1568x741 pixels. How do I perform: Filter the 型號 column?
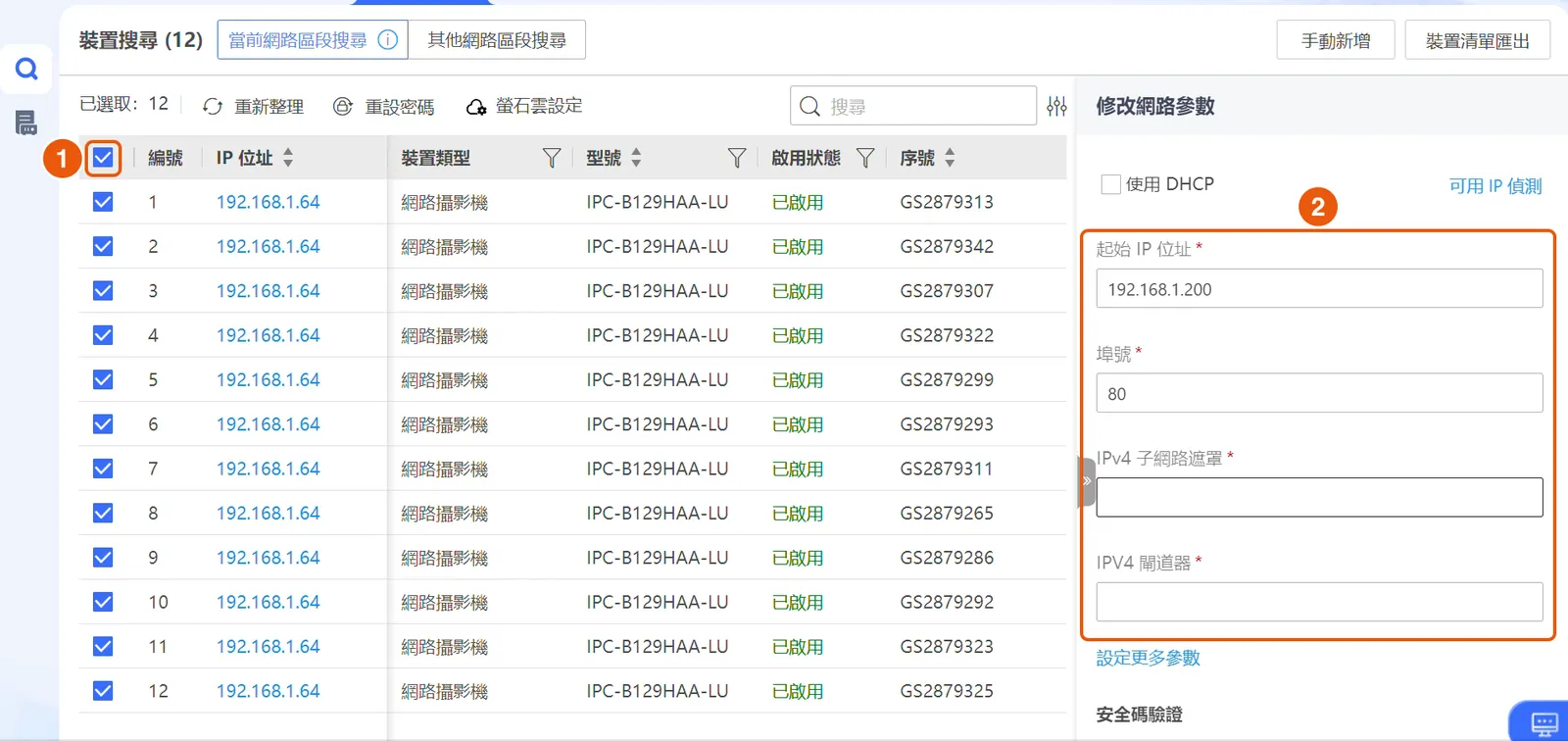[737, 158]
